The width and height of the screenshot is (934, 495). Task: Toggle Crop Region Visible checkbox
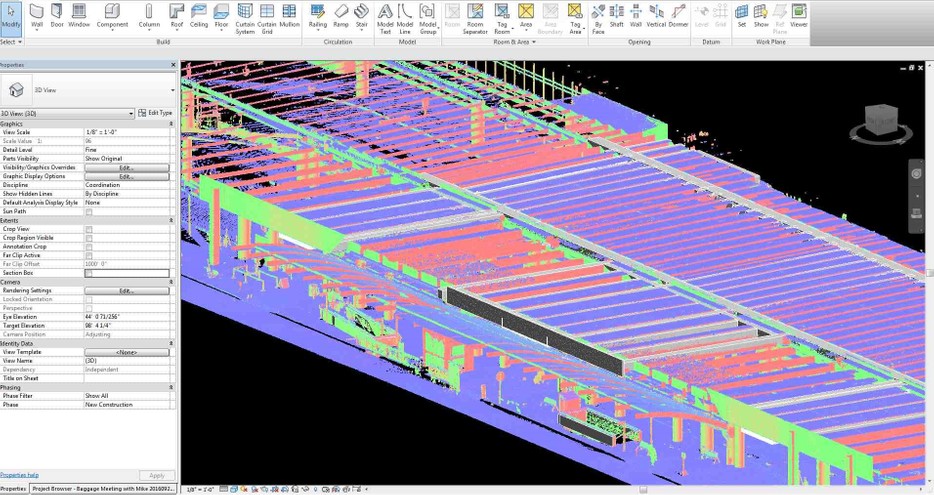pos(89,238)
